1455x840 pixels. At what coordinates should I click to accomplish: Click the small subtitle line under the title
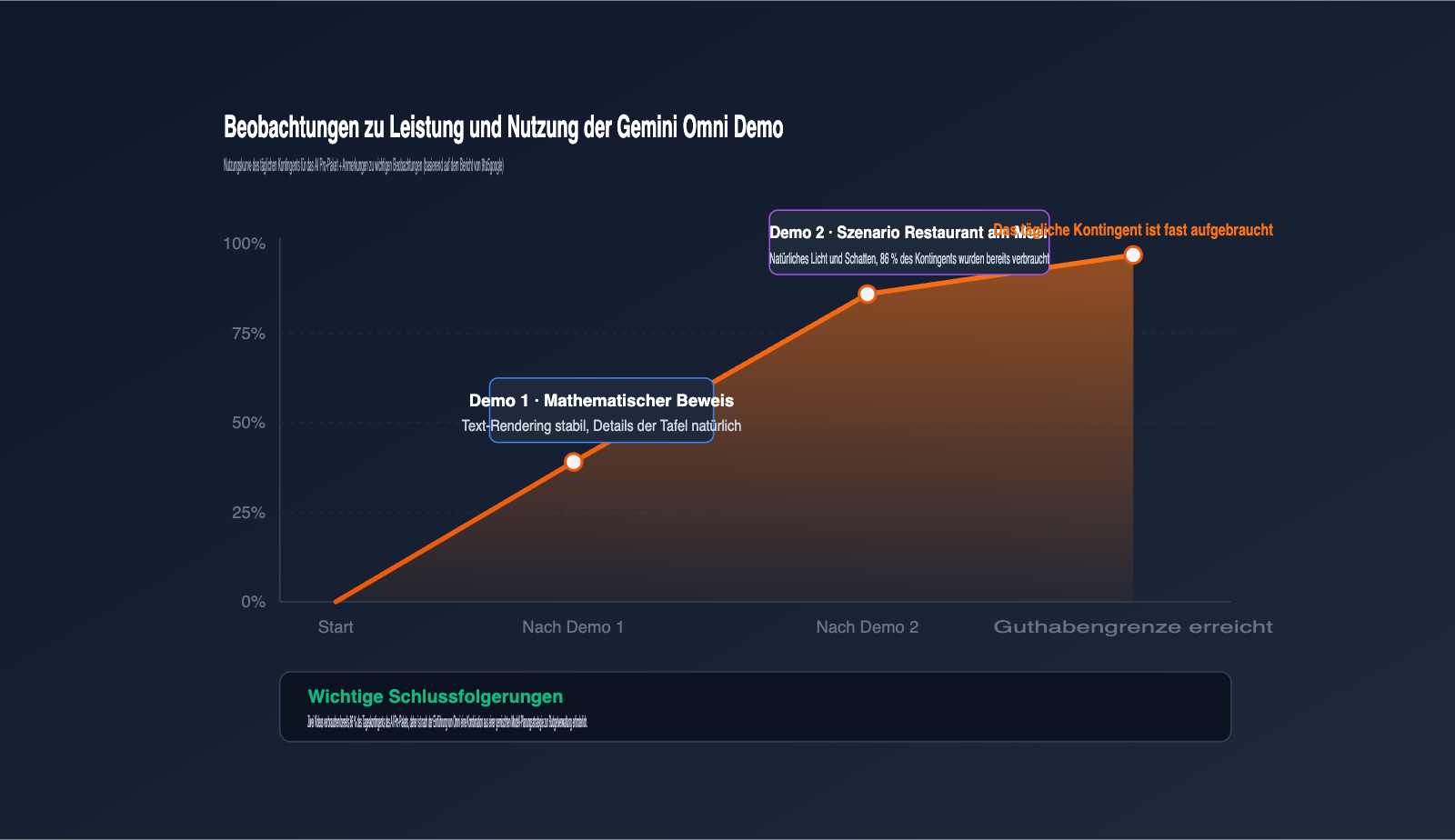pos(363,165)
